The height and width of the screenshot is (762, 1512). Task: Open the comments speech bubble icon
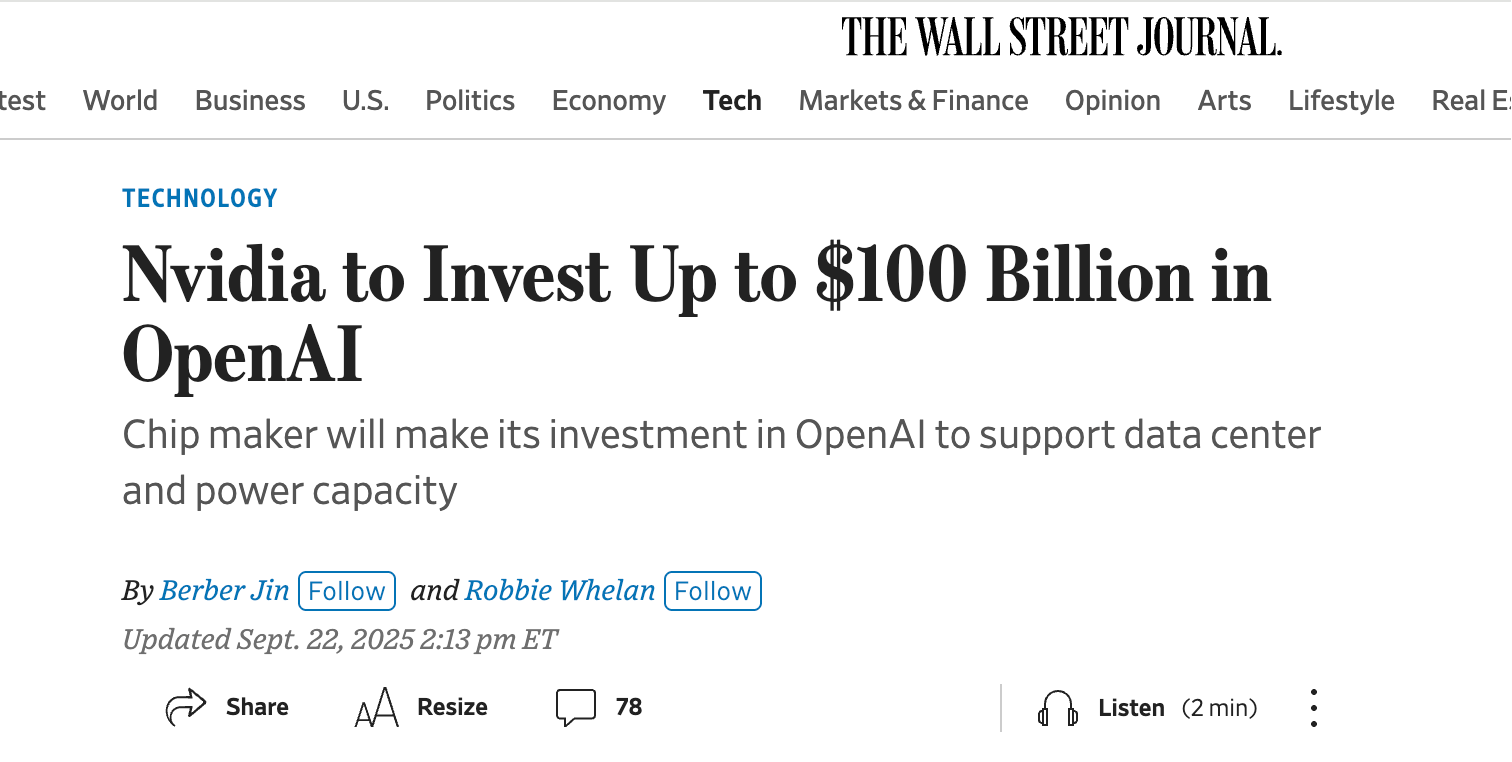575,707
